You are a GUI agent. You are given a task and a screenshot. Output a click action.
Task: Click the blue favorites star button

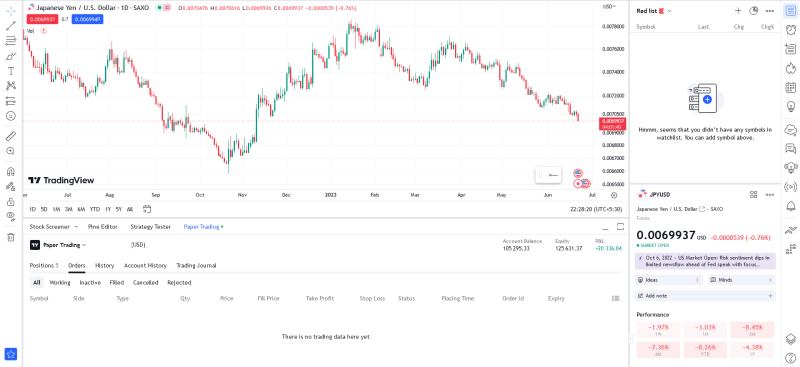point(11,354)
